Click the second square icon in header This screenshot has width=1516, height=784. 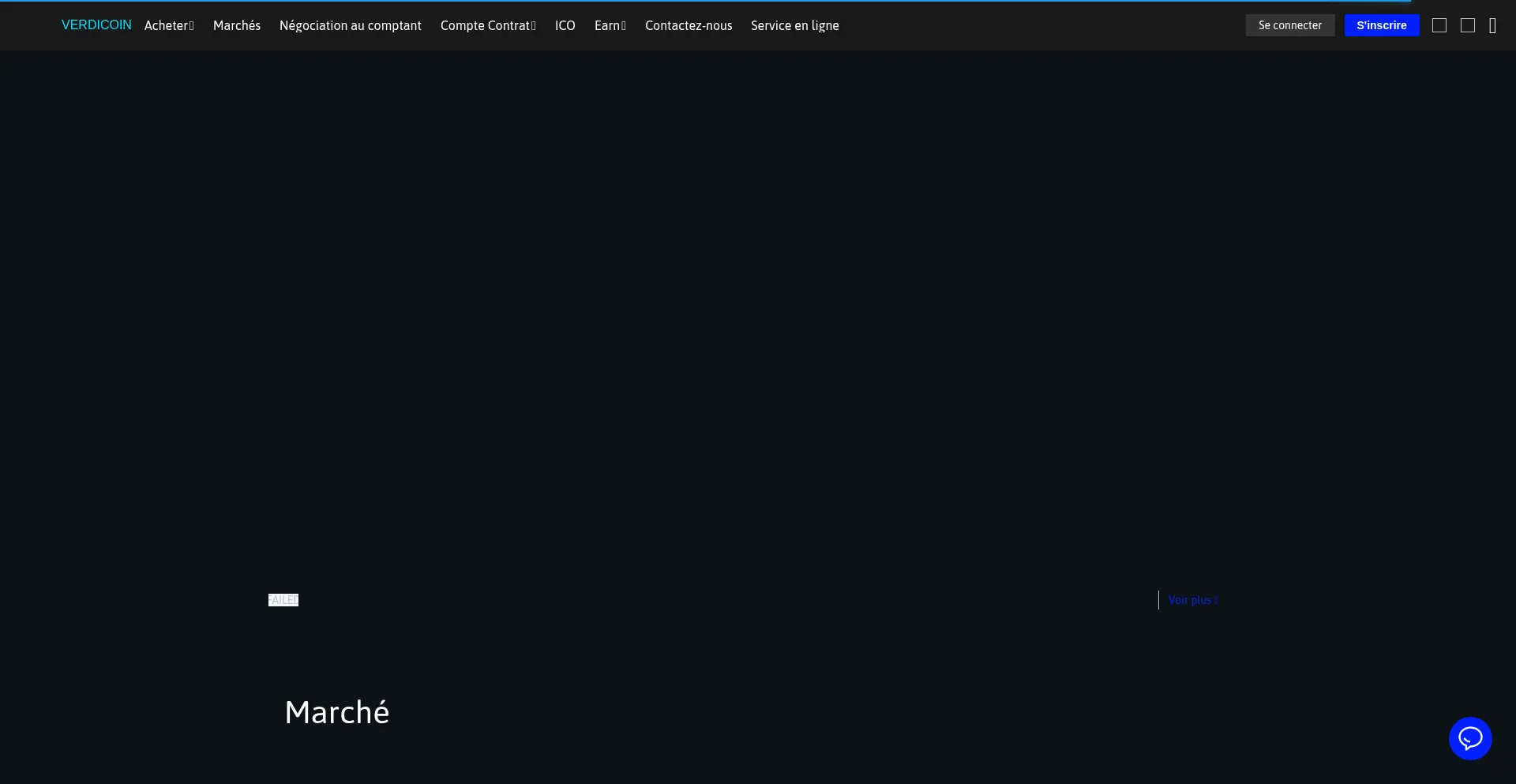pos(1467,25)
